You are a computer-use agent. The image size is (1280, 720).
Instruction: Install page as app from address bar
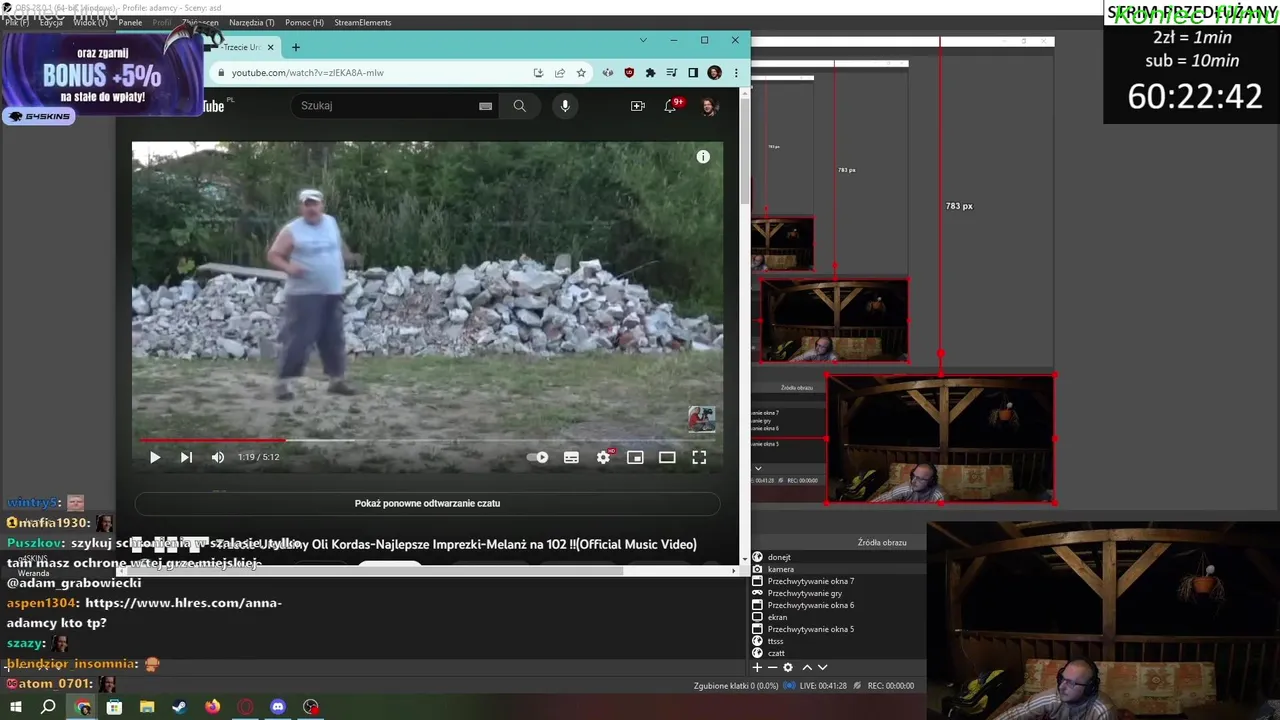[x=538, y=73]
